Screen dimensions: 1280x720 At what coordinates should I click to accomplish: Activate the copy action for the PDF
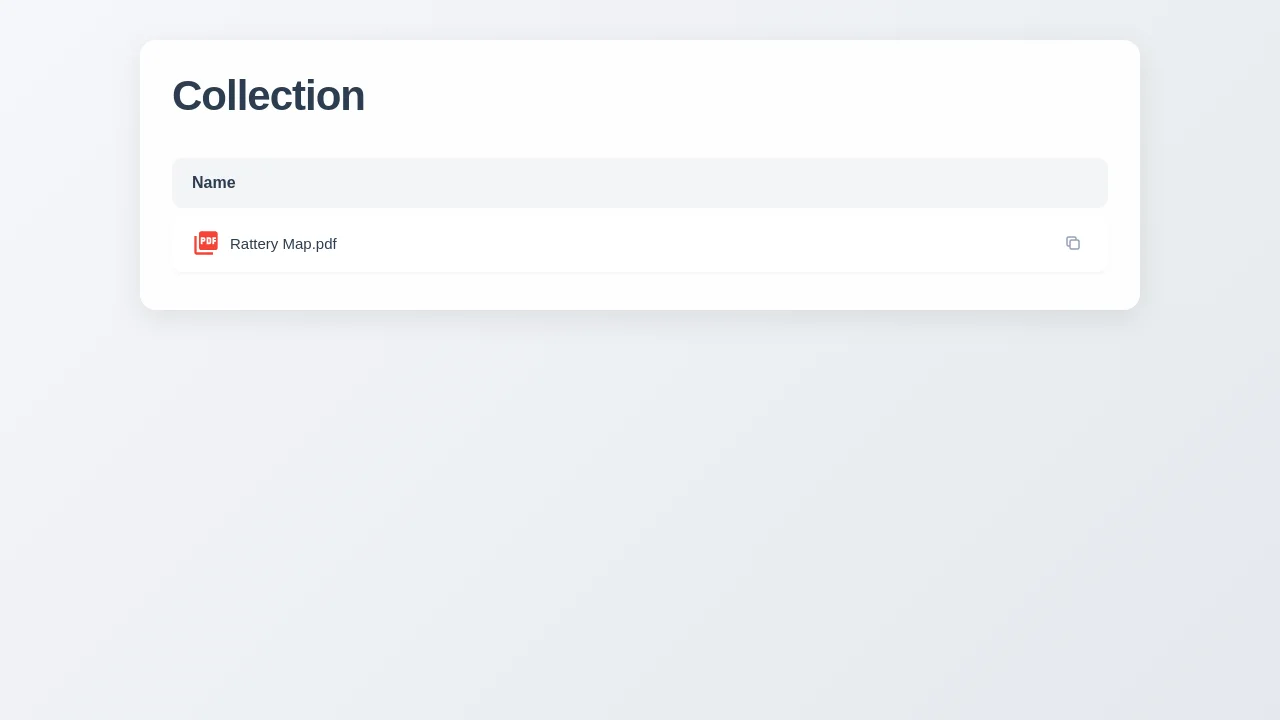(1073, 243)
